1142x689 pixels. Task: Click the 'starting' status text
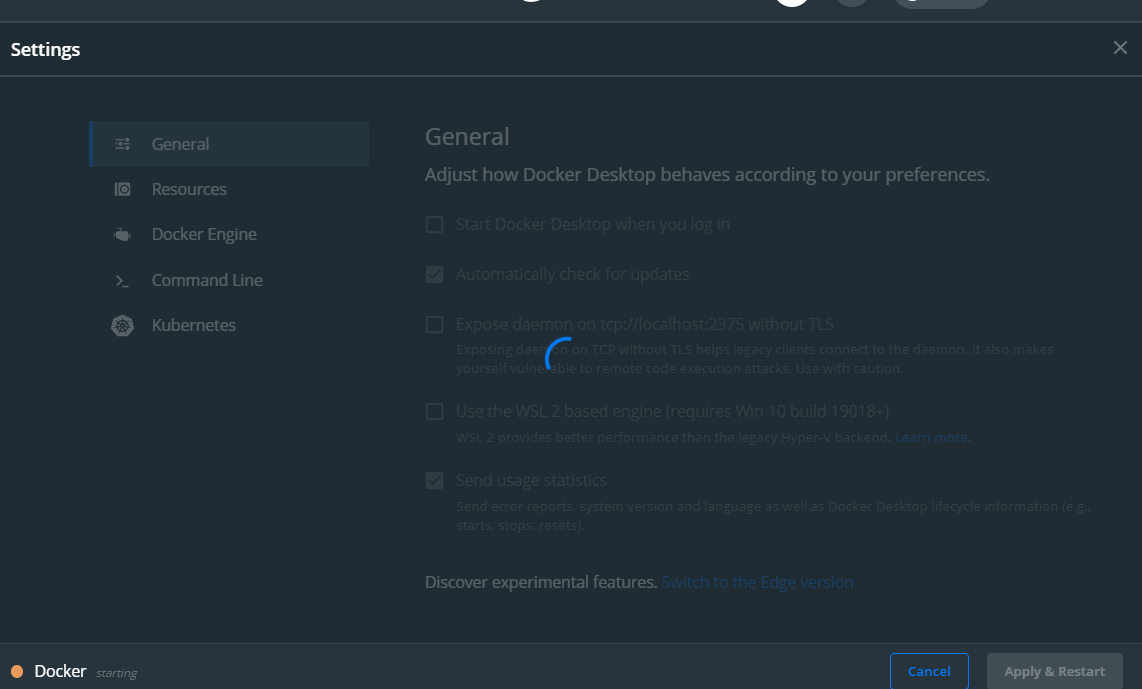point(117,674)
